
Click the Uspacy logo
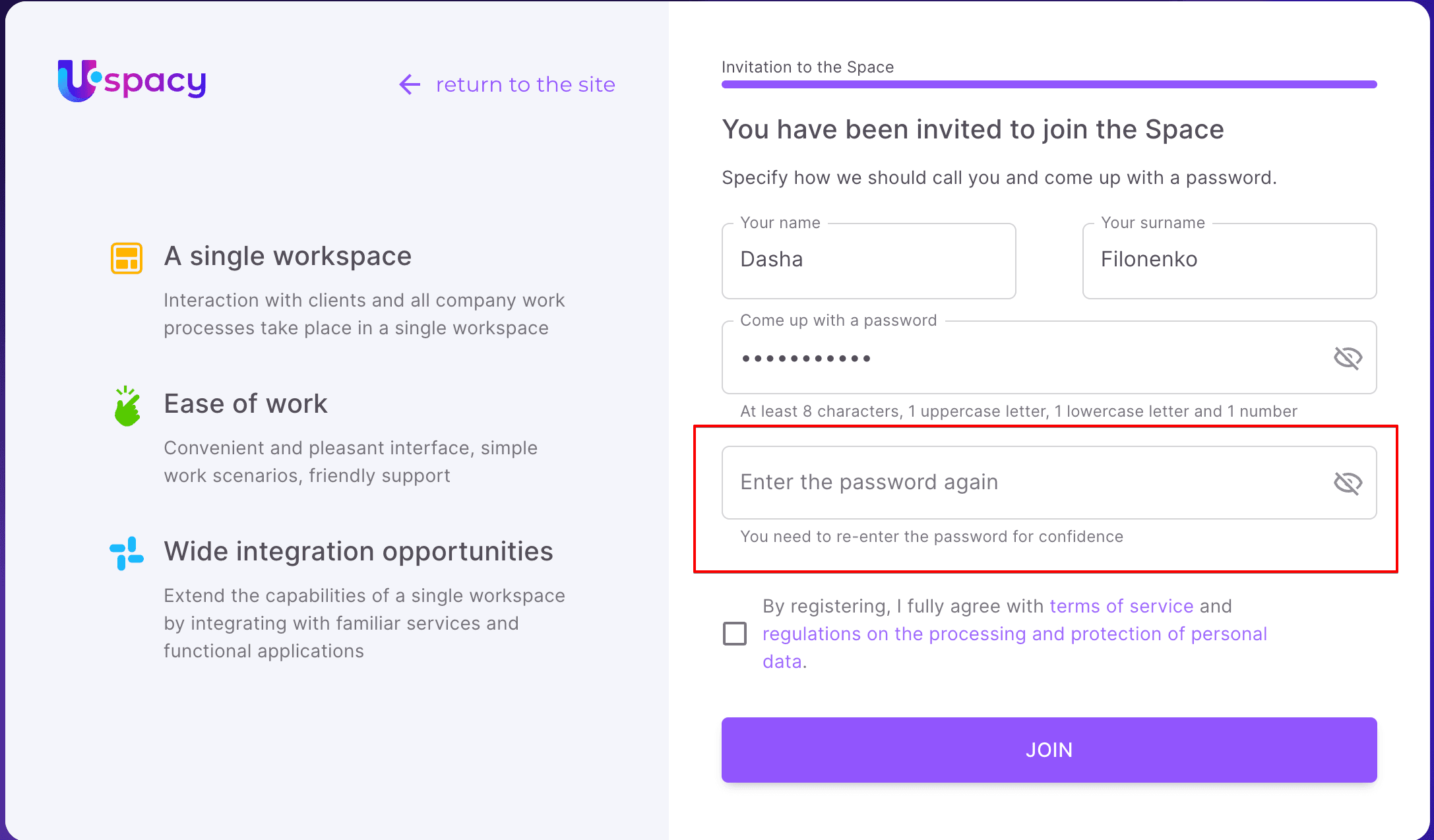point(132,81)
